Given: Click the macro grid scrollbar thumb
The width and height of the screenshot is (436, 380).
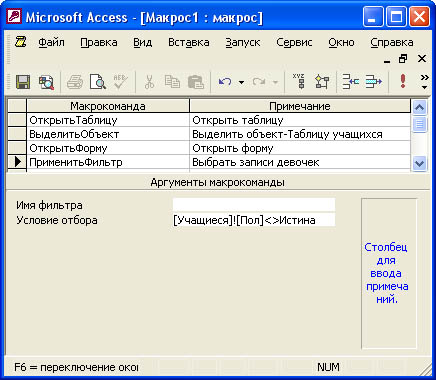Looking at the screenshot, I should [x=419, y=124].
